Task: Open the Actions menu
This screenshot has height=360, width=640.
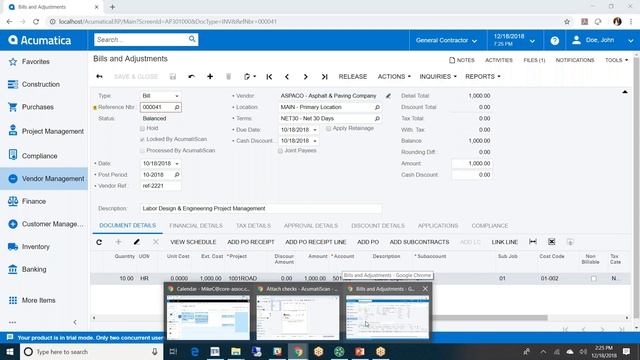Action: (394, 76)
